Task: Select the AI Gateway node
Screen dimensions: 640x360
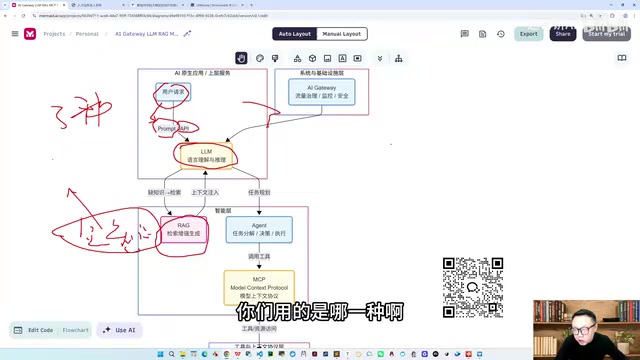Action: click(x=322, y=92)
